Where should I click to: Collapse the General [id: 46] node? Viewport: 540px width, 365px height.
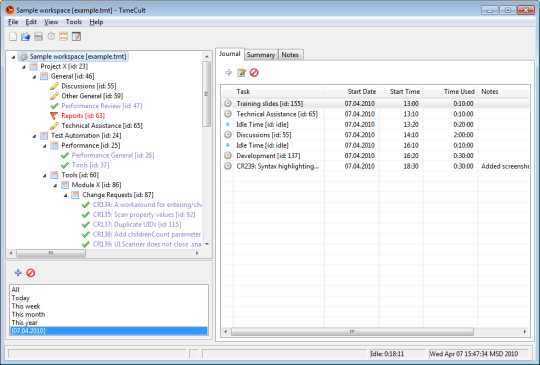tap(34, 77)
